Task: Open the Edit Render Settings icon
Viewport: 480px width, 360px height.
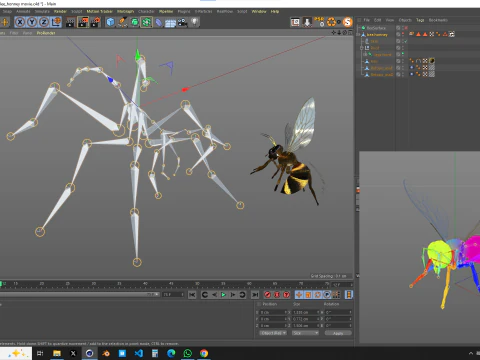Action: point(96,22)
